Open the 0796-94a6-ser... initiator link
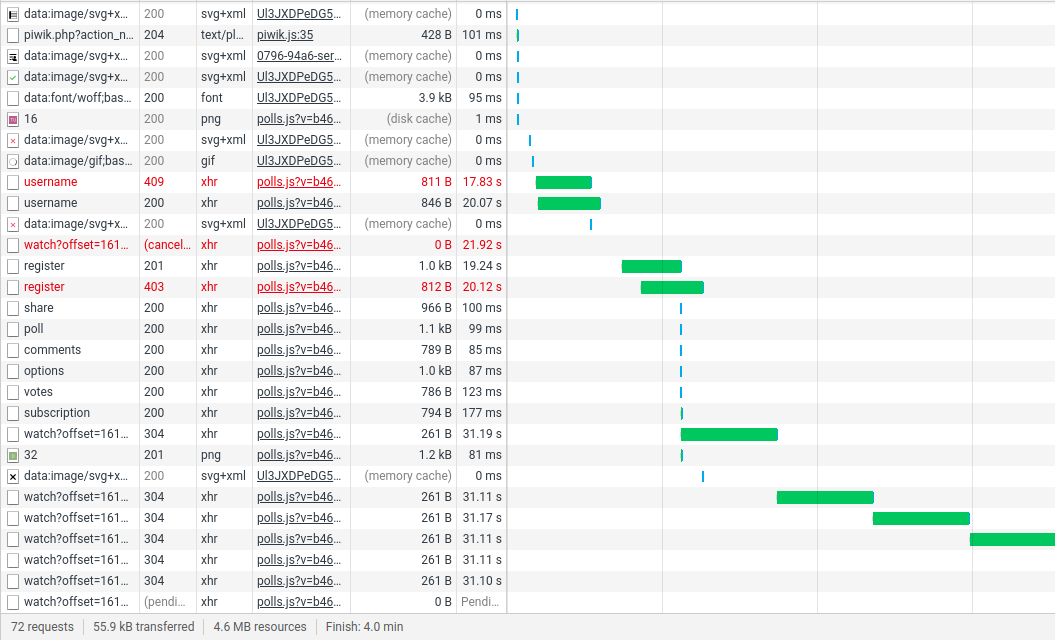Image resolution: width=1055 pixels, height=640 pixels. [299, 56]
